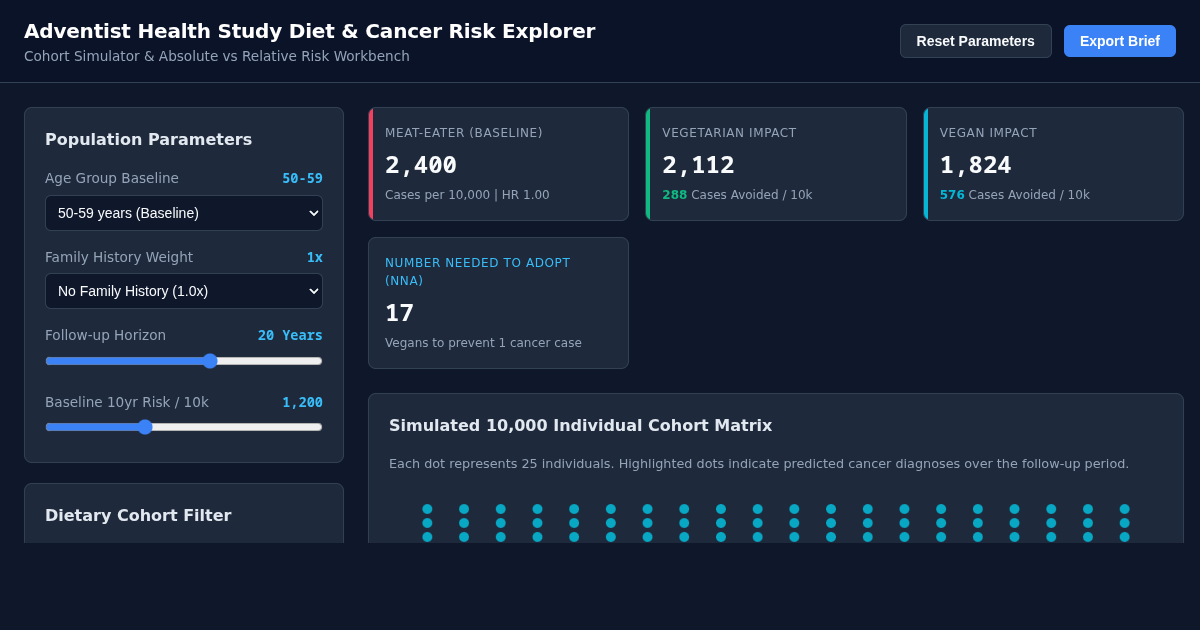Click the 'Dietary Cohort Filter' heading

138,515
